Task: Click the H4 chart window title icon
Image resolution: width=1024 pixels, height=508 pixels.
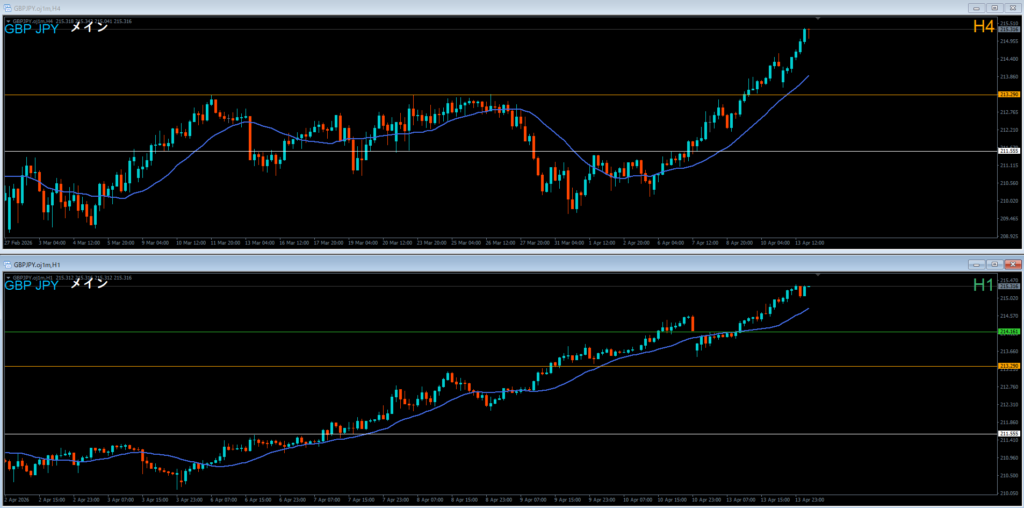Action: tap(7, 8)
